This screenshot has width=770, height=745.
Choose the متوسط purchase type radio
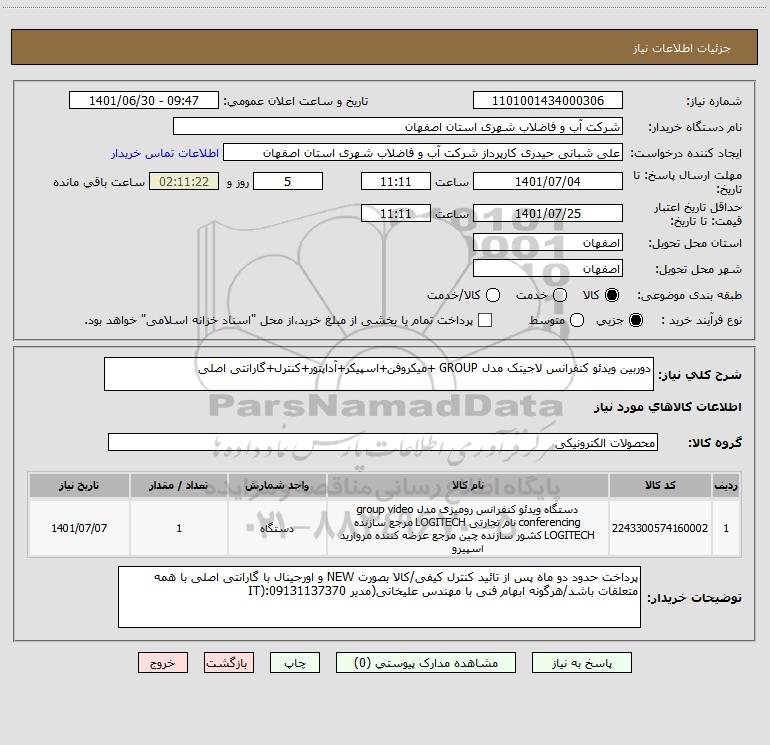click(577, 320)
